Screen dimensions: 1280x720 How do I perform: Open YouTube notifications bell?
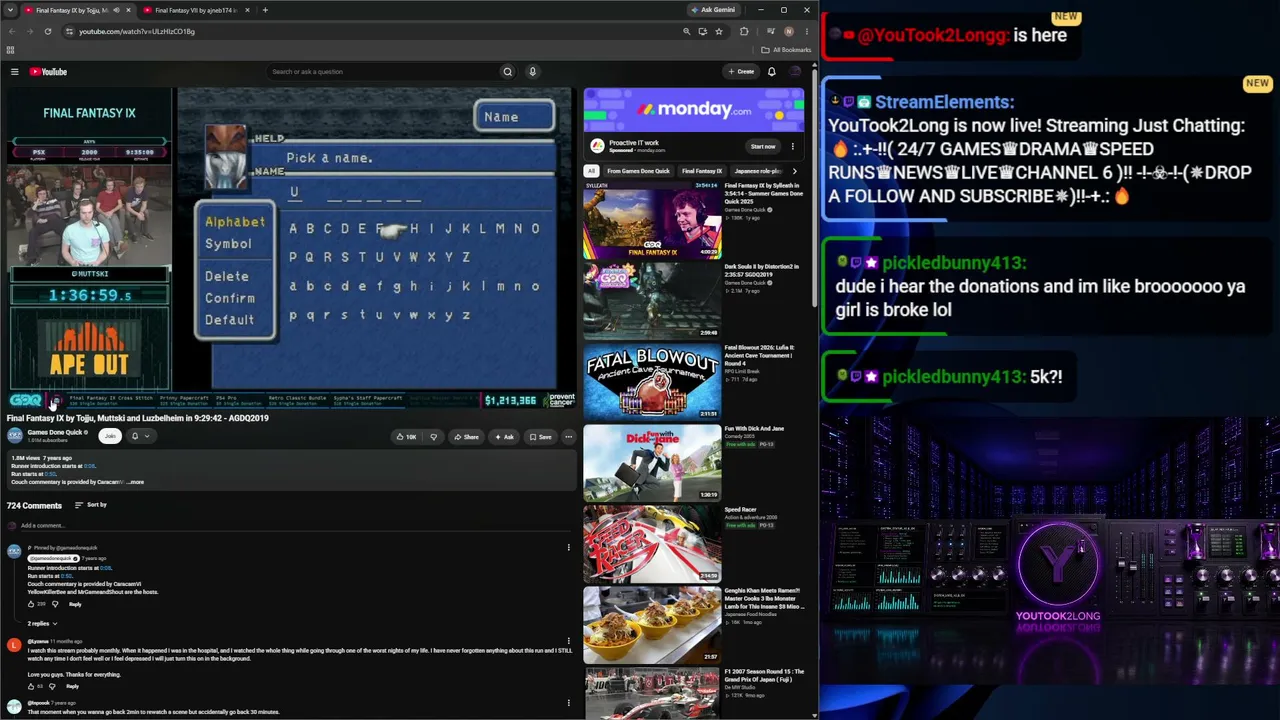tap(771, 72)
